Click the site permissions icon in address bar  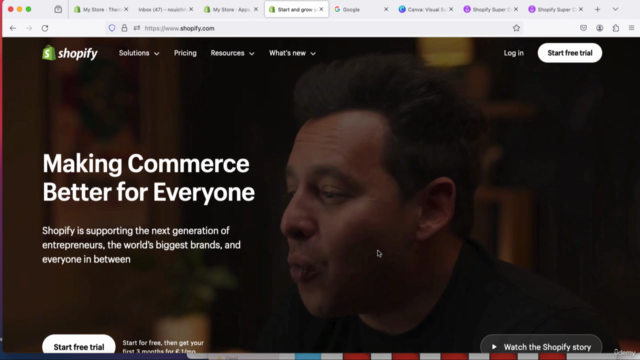pyautogui.click(x=137, y=28)
